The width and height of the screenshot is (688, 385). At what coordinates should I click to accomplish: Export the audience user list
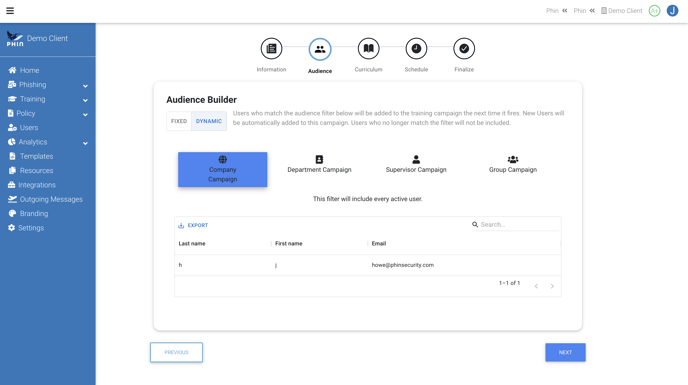click(x=193, y=225)
